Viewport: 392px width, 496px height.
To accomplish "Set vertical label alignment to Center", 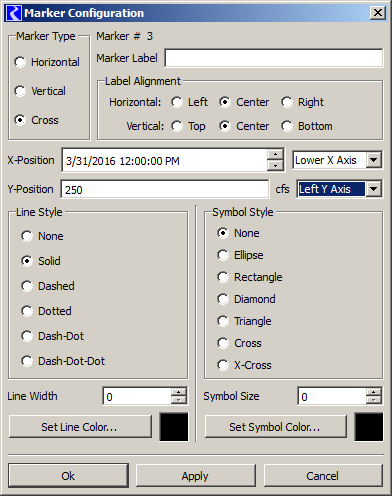I will [225, 126].
